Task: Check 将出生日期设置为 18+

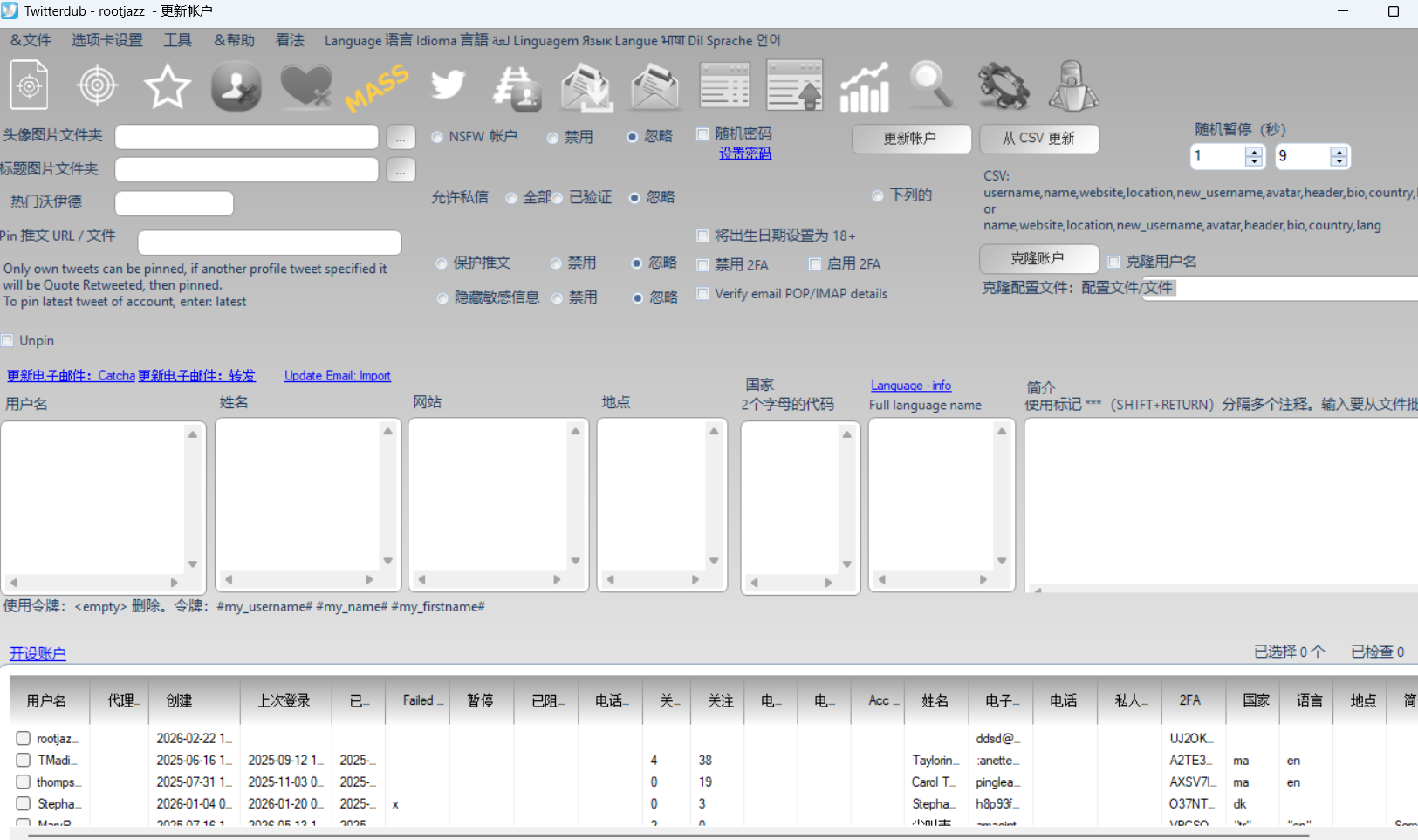Action: (x=702, y=236)
